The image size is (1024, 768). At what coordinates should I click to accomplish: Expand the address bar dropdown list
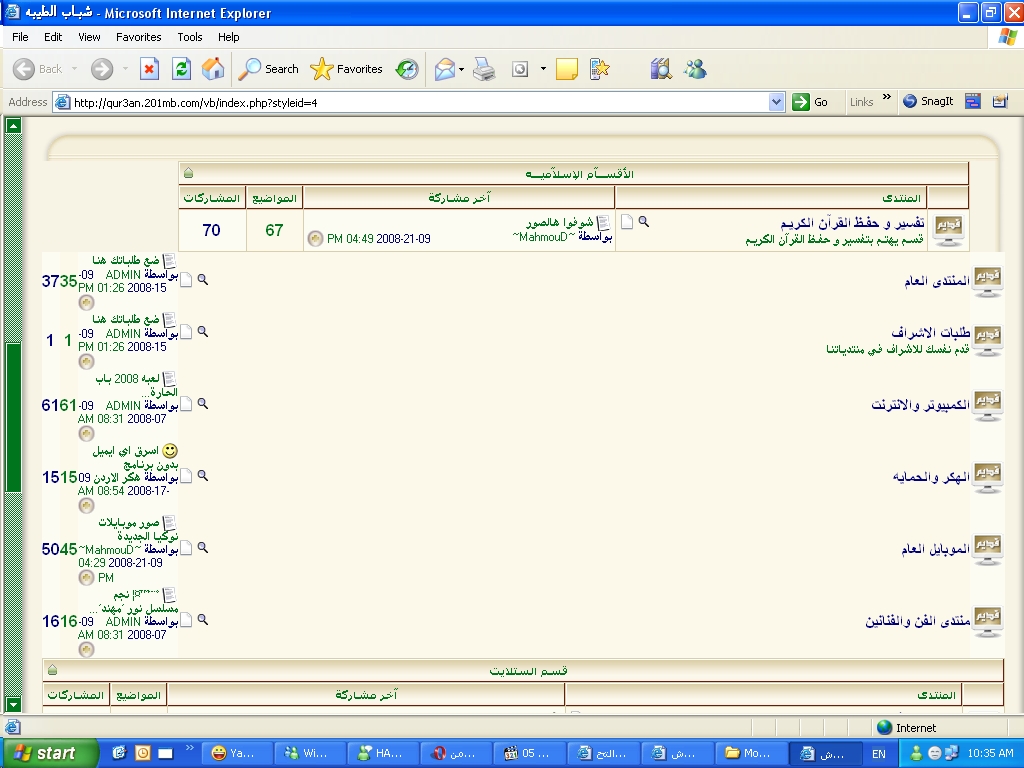pos(777,102)
